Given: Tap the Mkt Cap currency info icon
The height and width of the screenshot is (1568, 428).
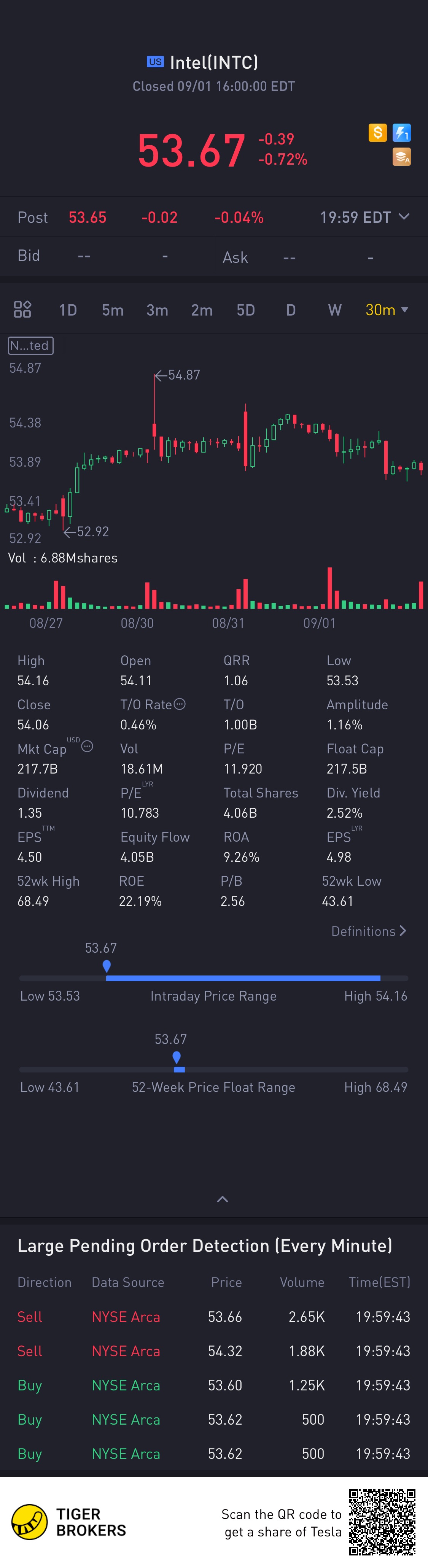Looking at the screenshot, I should pos(87,746).
